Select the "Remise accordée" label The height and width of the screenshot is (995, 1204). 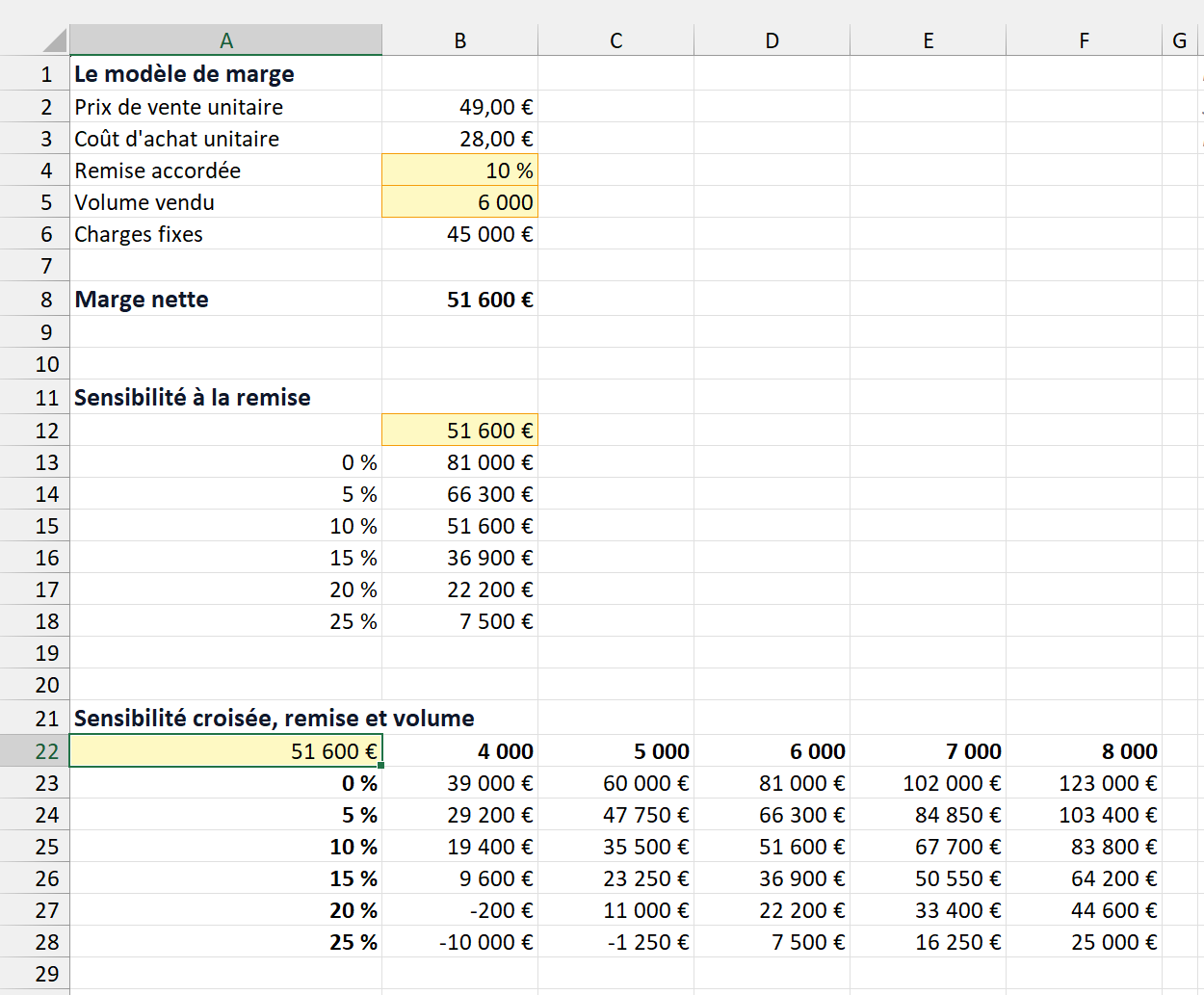coord(158,170)
